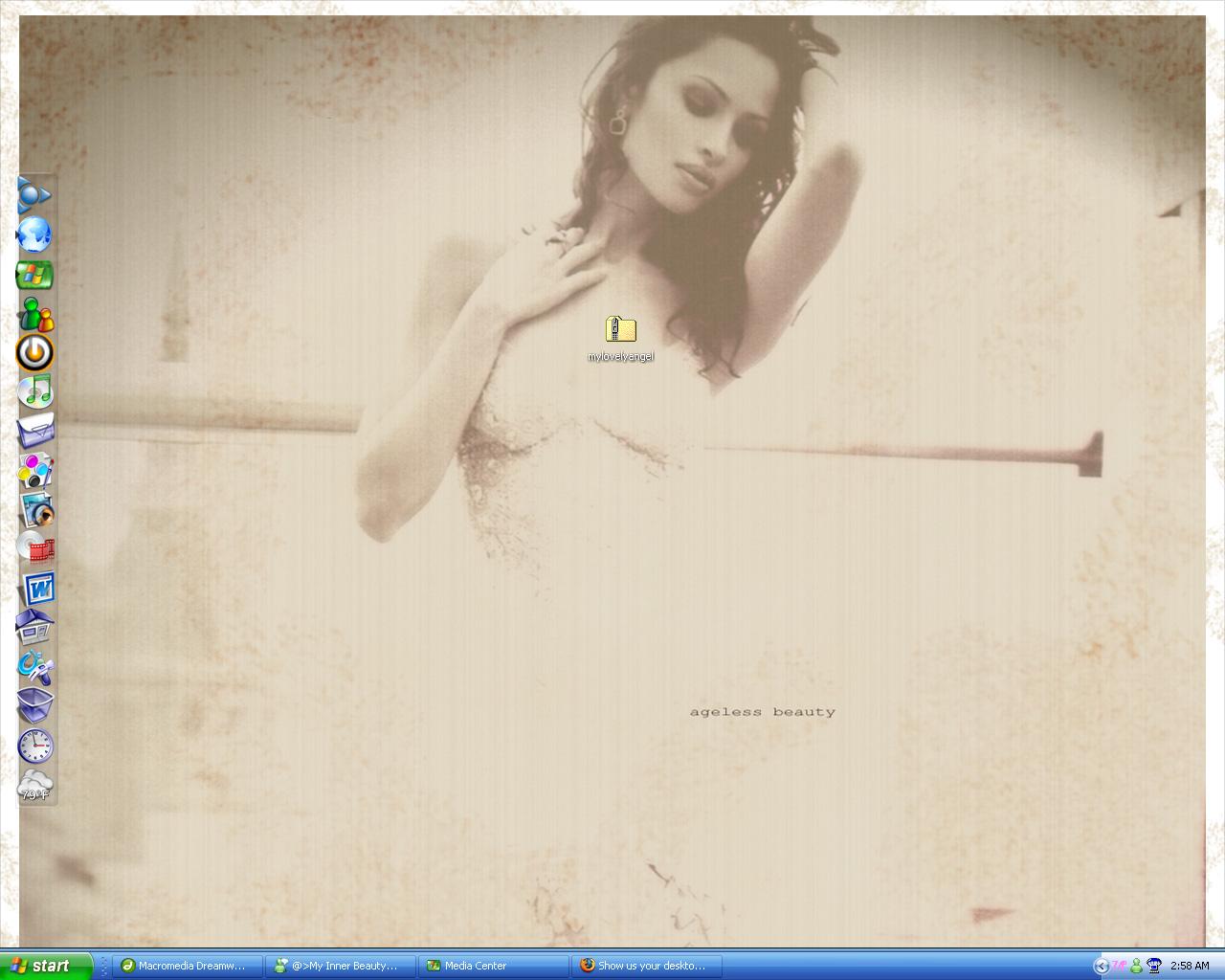Switch to Macromedia Dreamweaver taskbar button

pos(188,966)
